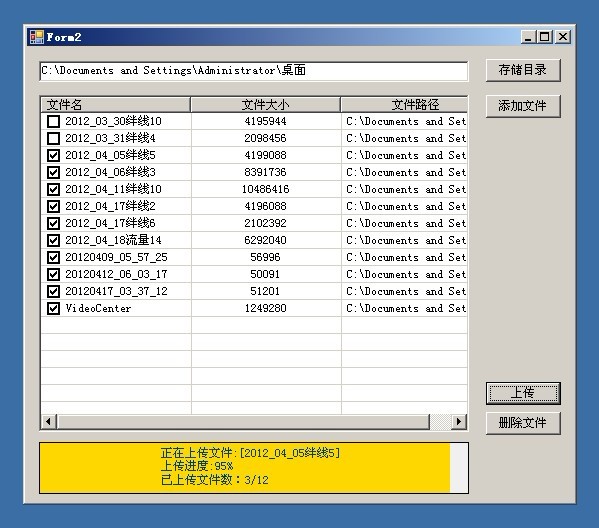The image size is (599, 528).
Task: Click the left scroll arrow of file list
Action: [x=49, y=422]
